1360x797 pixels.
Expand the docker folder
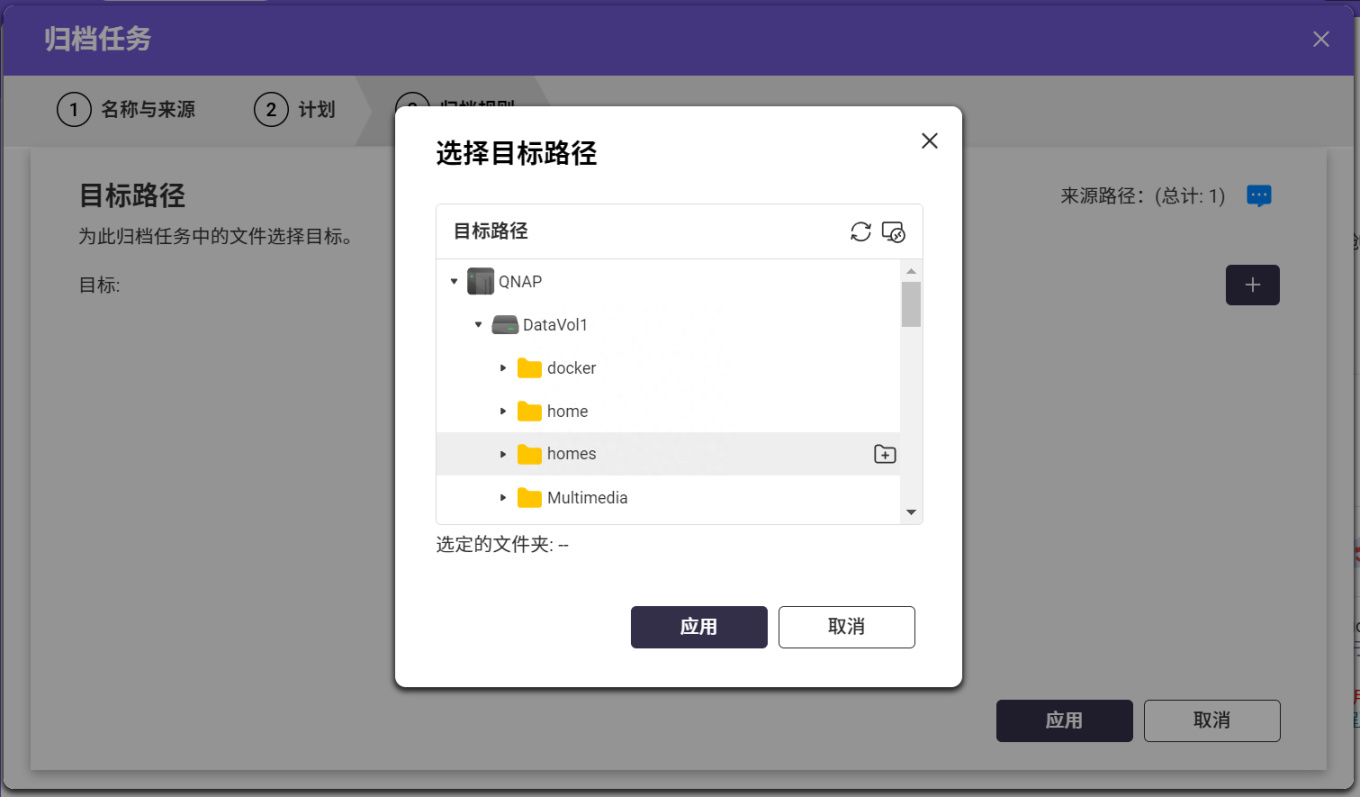[x=503, y=368]
